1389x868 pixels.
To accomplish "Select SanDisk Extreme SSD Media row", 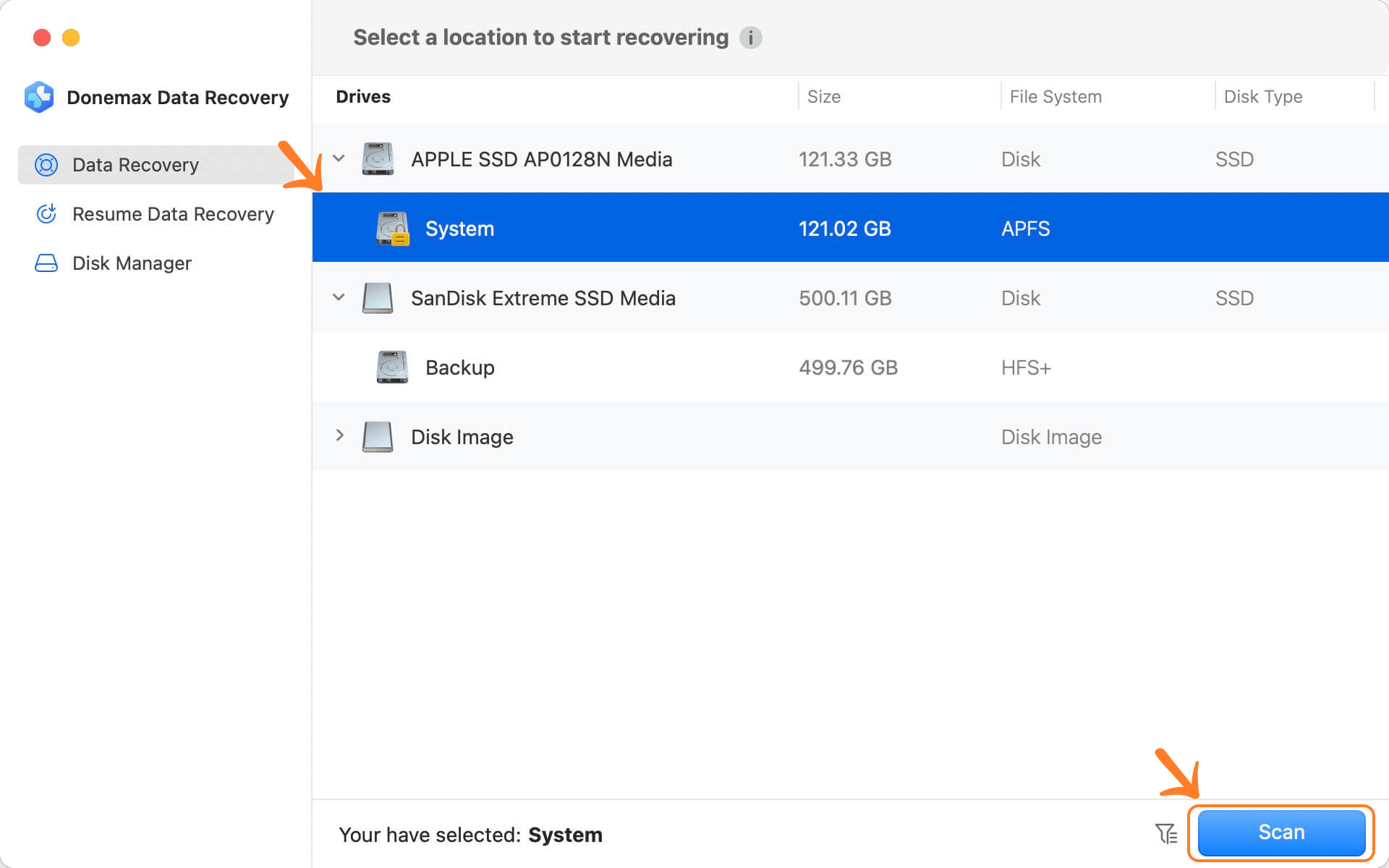I will [851, 297].
